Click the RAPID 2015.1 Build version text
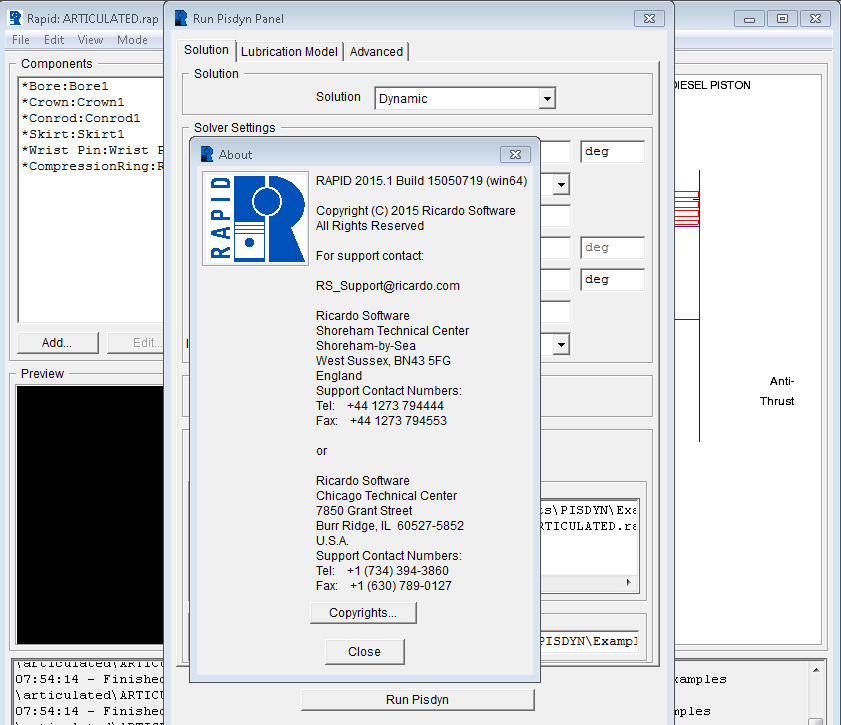 (x=421, y=181)
